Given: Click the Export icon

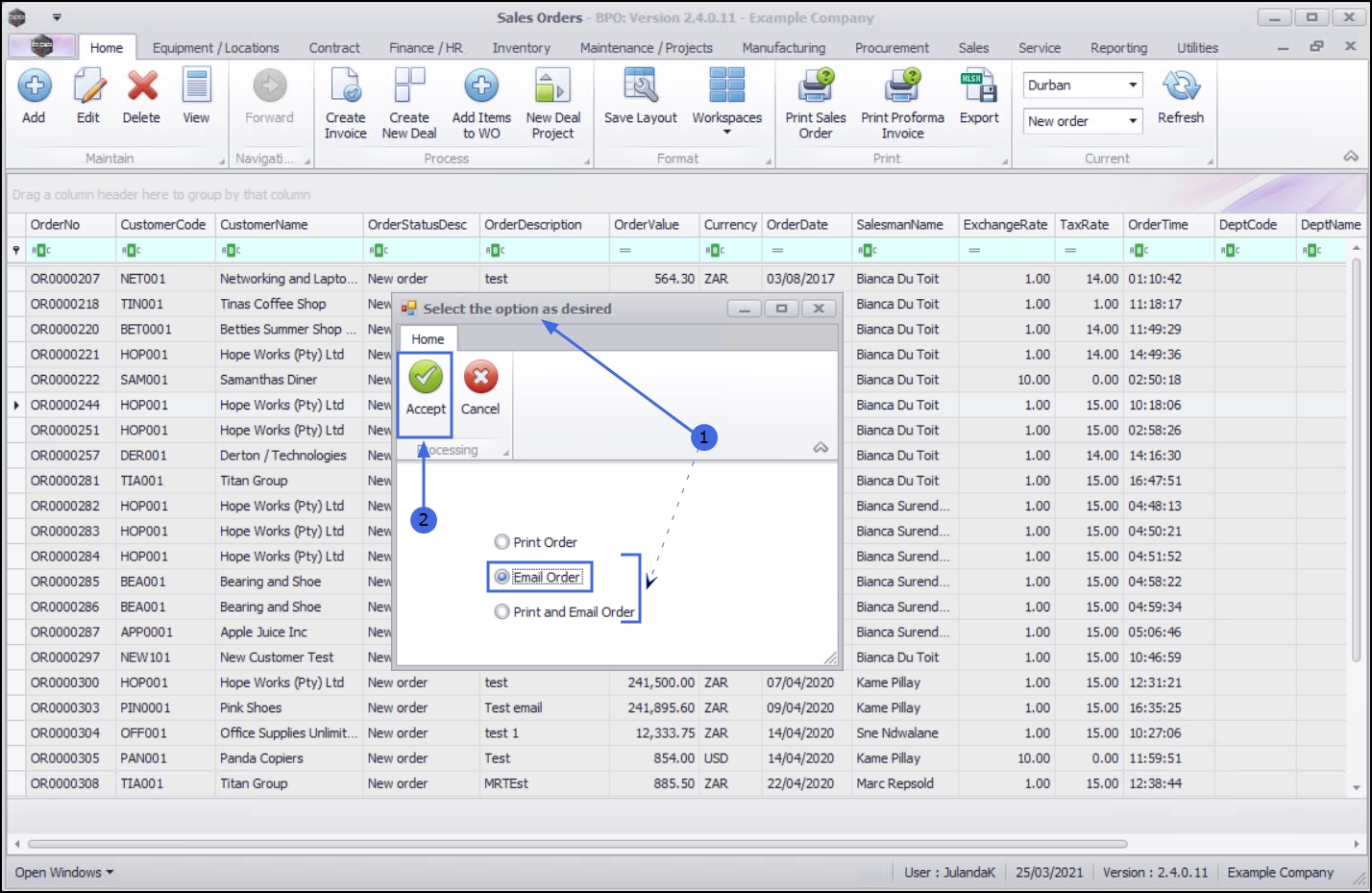Looking at the screenshot, I should [x=979, y=87].
